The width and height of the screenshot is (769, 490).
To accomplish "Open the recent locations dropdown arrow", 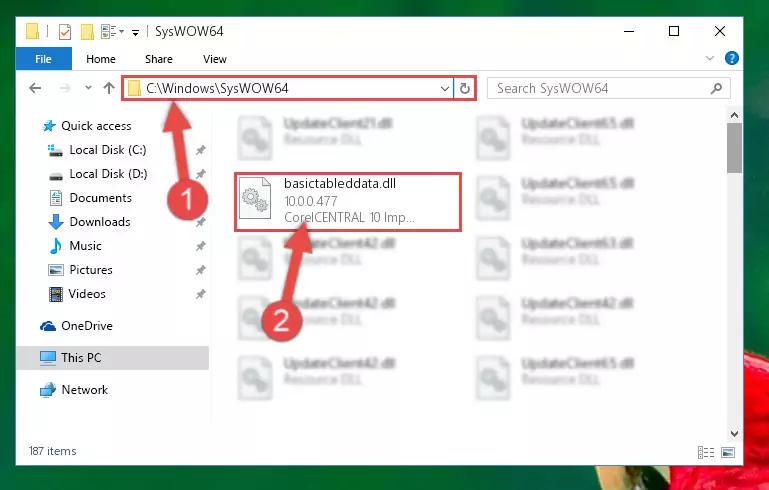I will click(x=88, y=88).
